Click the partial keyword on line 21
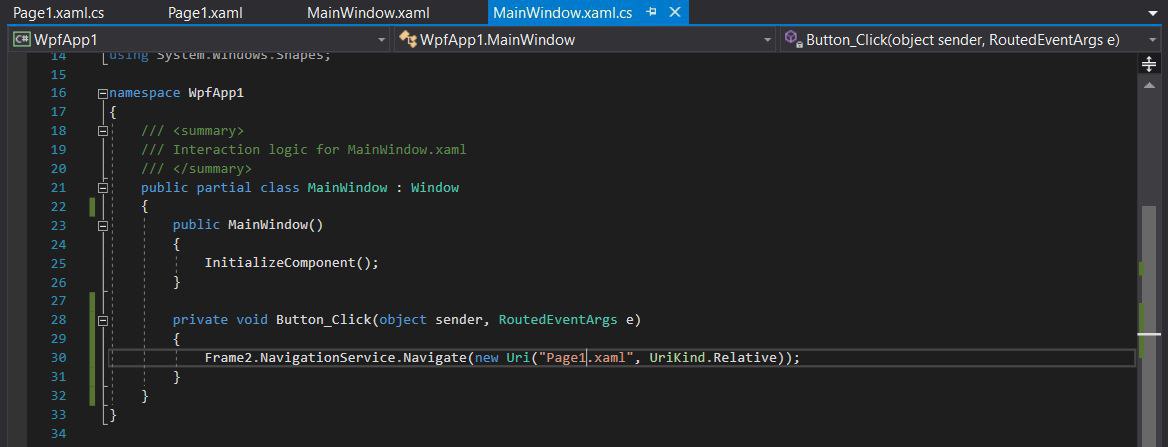 click(x=224, y=188)
